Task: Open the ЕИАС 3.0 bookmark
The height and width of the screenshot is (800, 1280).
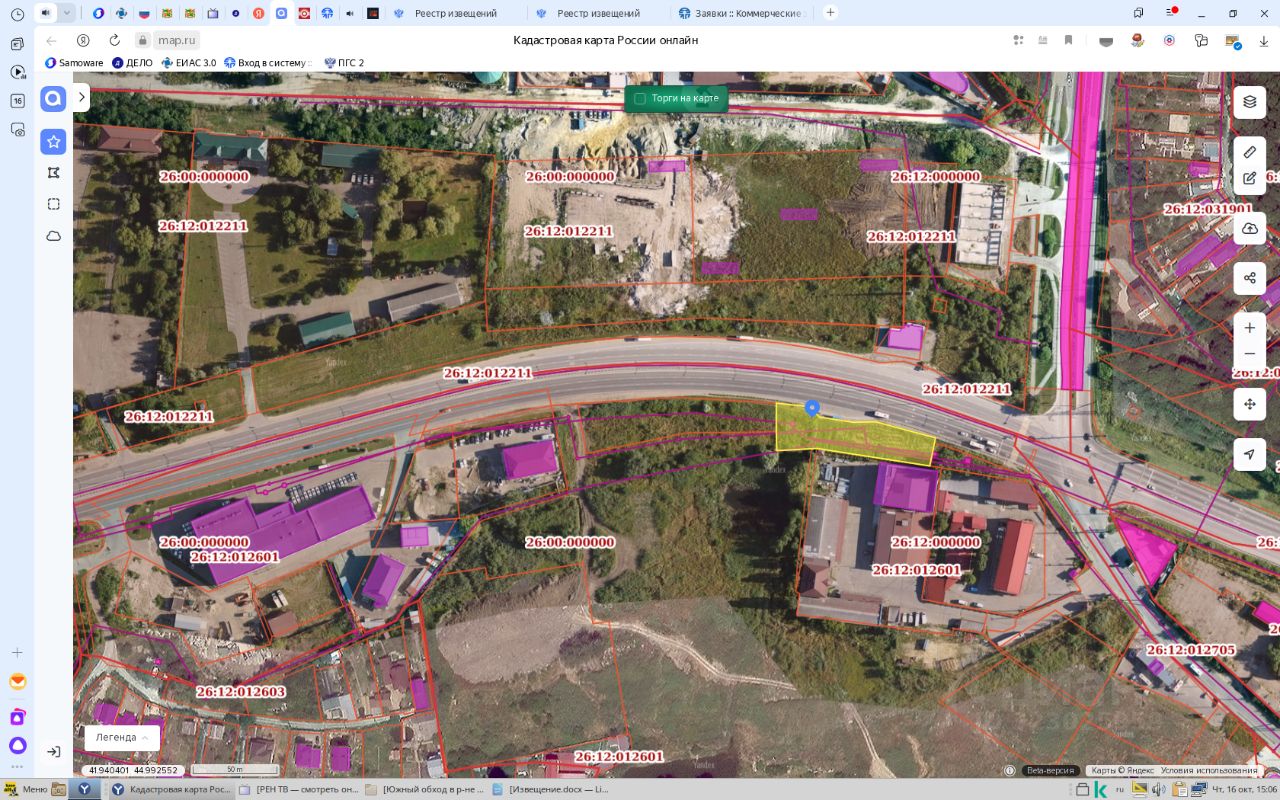Action: 189,62
